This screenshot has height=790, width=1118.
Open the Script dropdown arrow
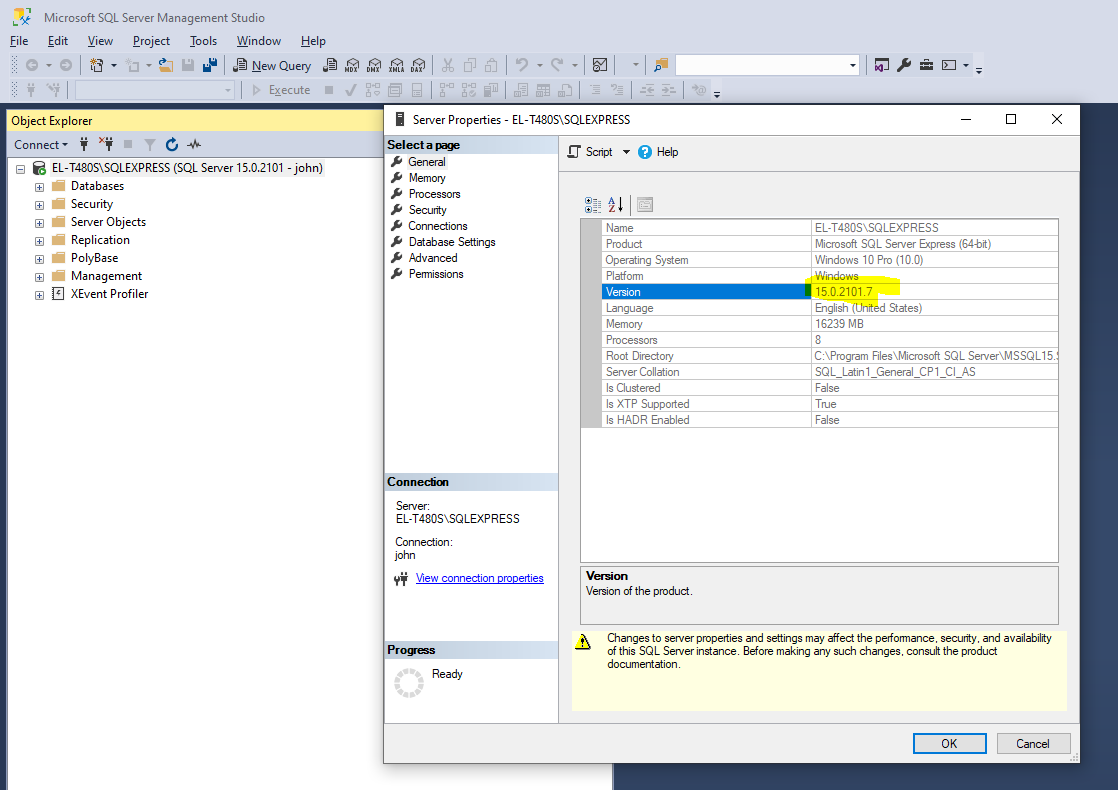tap(626, 152)
